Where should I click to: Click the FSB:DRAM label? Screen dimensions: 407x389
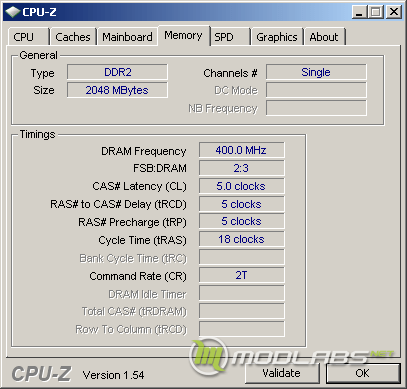coord(160,168)
